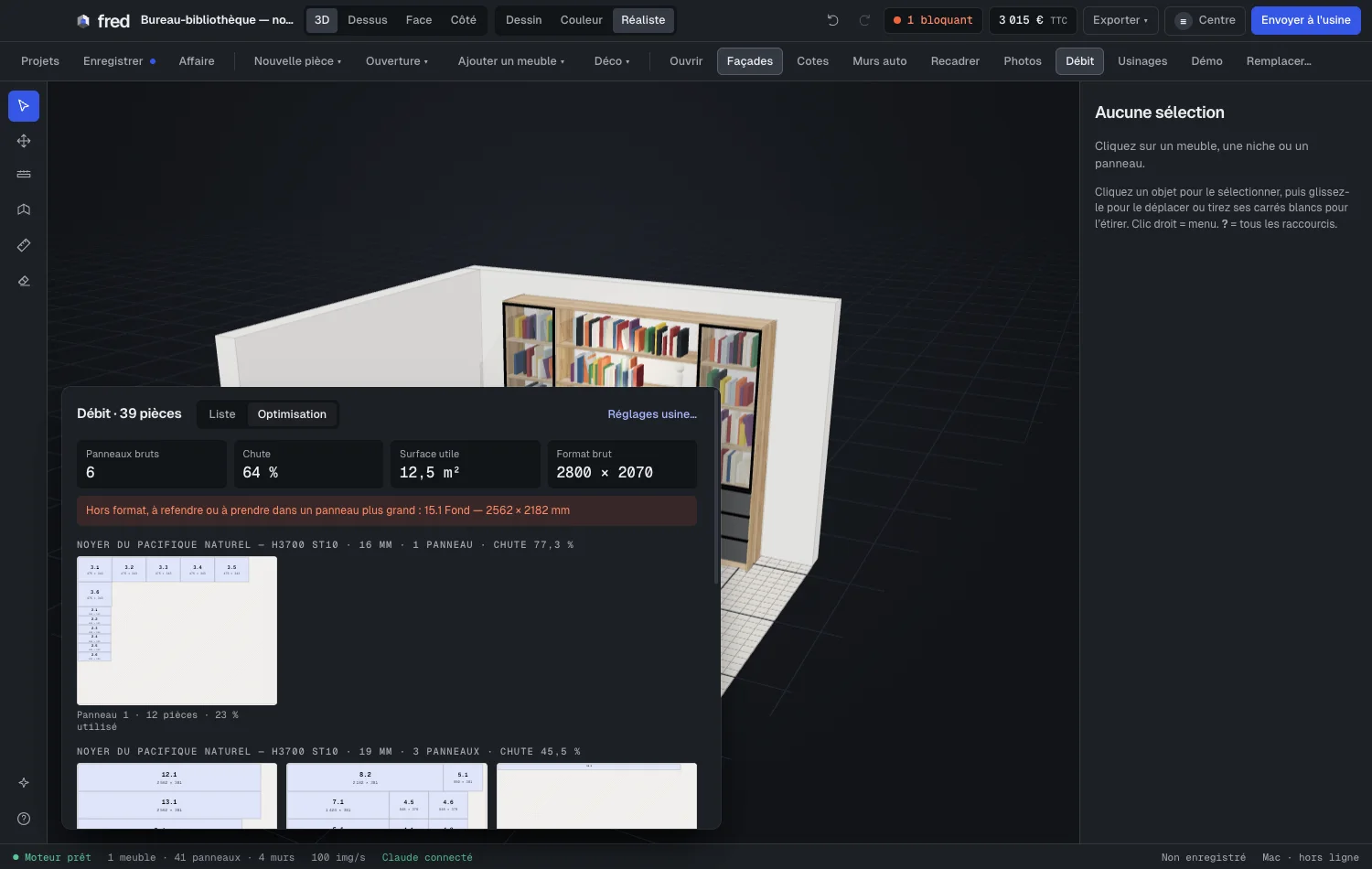Screen dimensions: 1372x869
Task: Toggle the Façades display
Action: [750, 61]
